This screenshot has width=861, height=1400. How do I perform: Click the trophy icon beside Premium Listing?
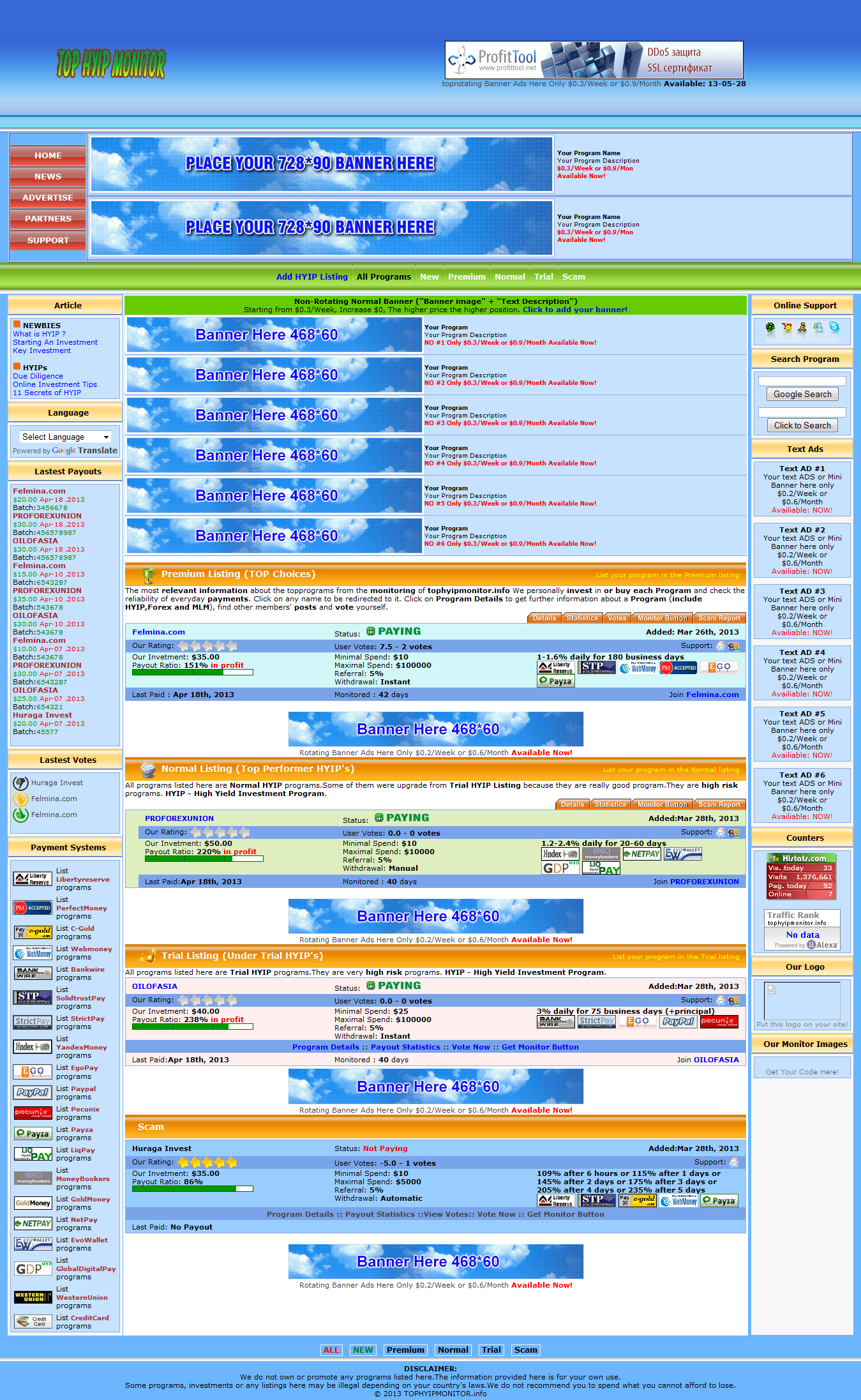[x=148, y=575]
